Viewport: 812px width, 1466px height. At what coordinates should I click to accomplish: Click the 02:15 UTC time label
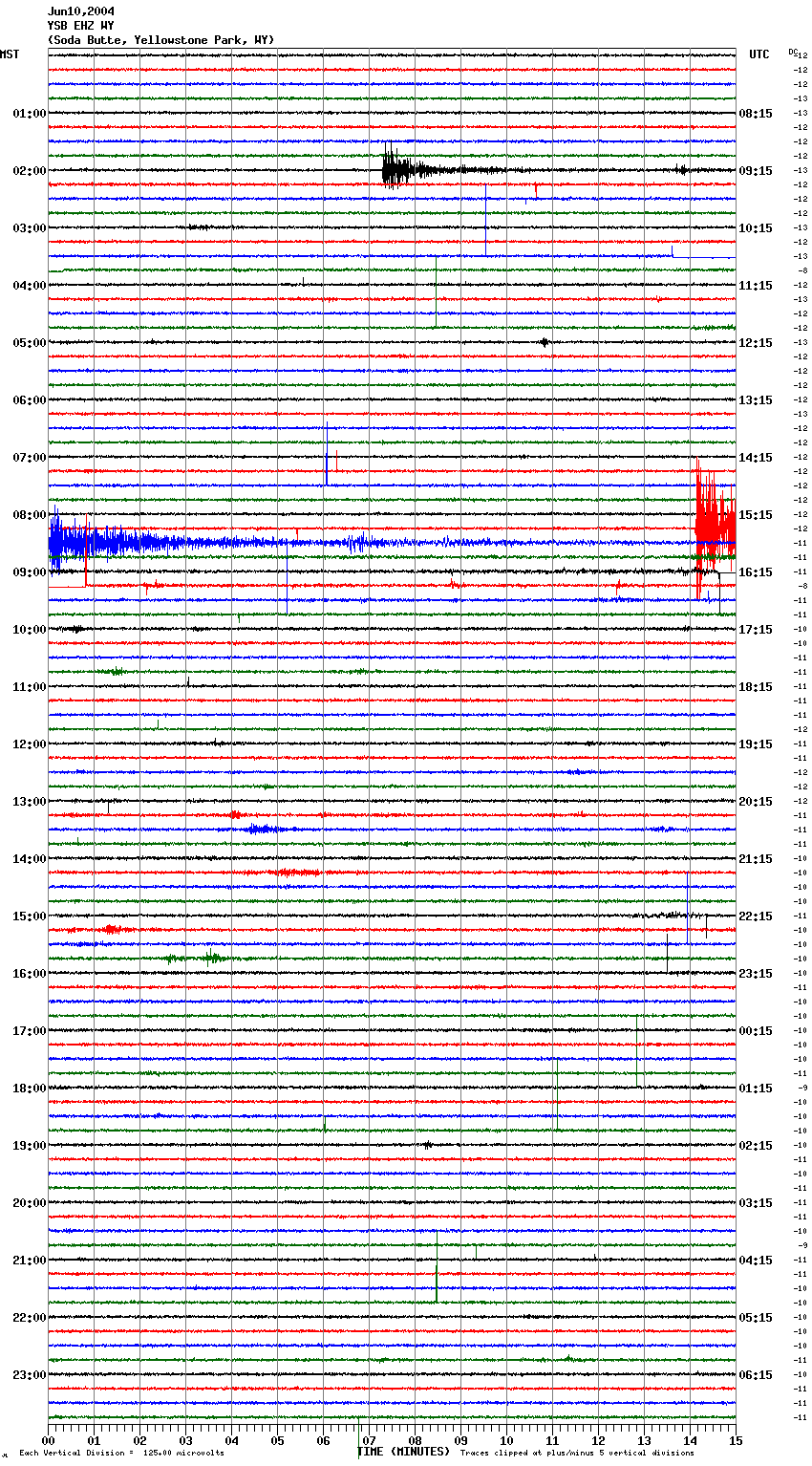[x=756, y=1146]
